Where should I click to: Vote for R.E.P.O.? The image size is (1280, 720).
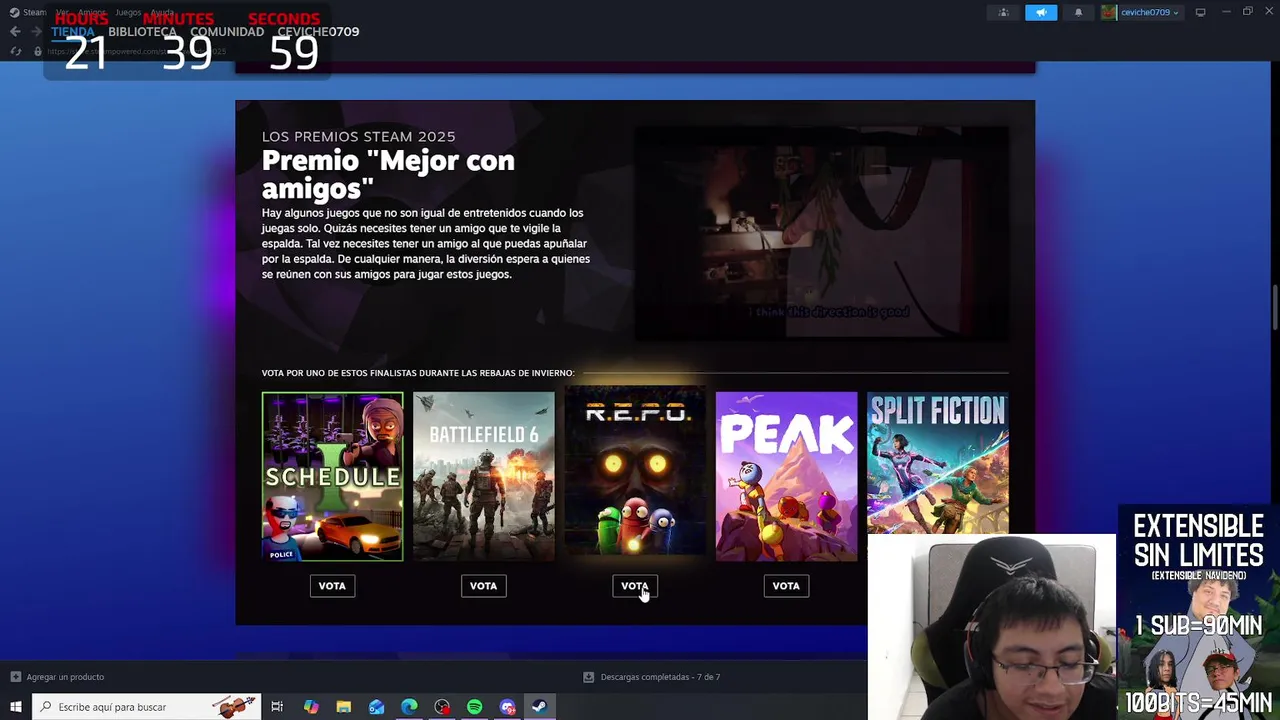(635, 586)
